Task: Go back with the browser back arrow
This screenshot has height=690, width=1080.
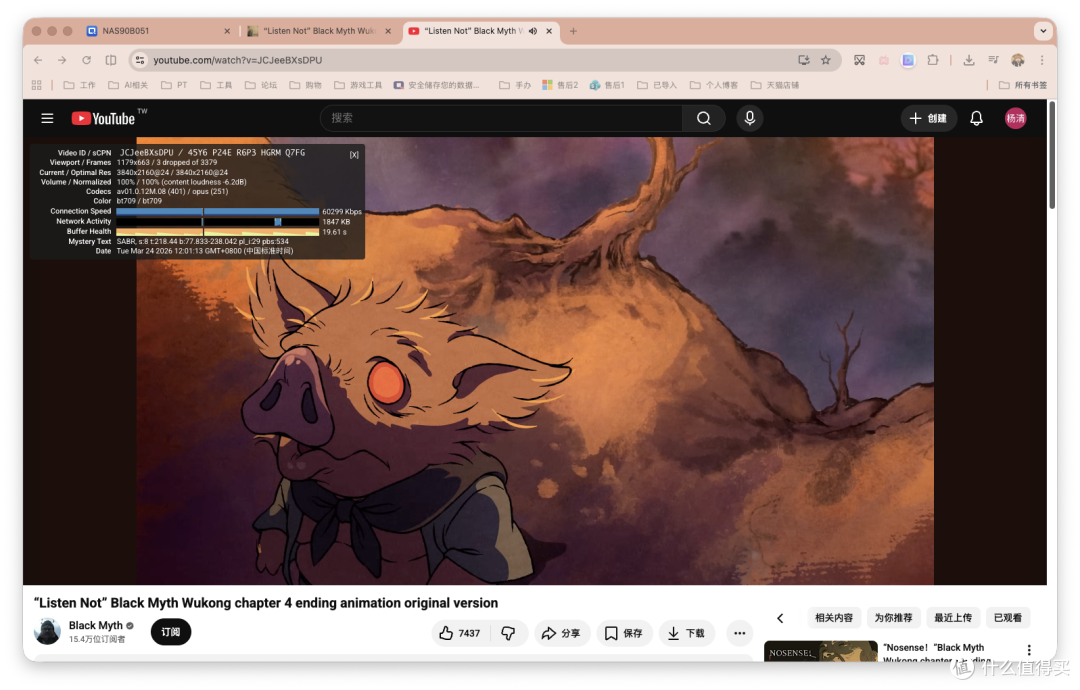Action: [38, 61]
